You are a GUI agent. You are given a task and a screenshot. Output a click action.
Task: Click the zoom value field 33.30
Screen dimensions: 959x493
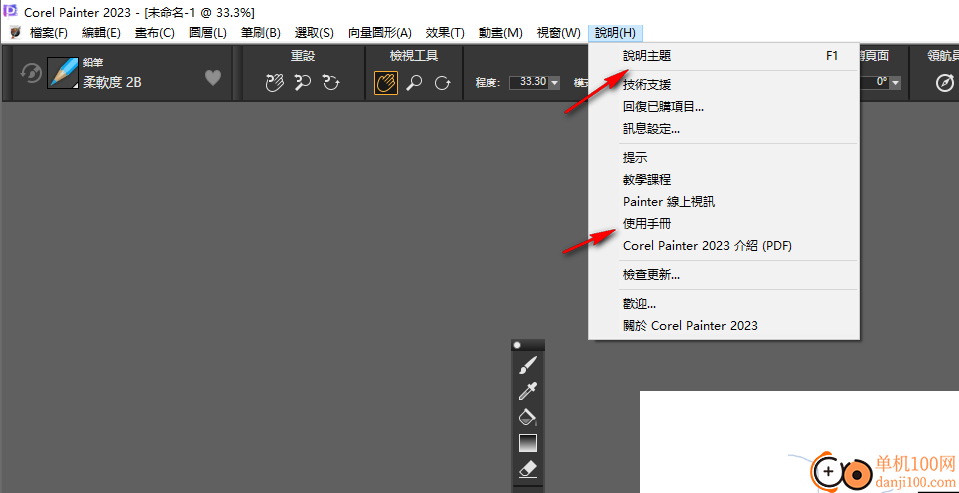[x=528, y=82]
